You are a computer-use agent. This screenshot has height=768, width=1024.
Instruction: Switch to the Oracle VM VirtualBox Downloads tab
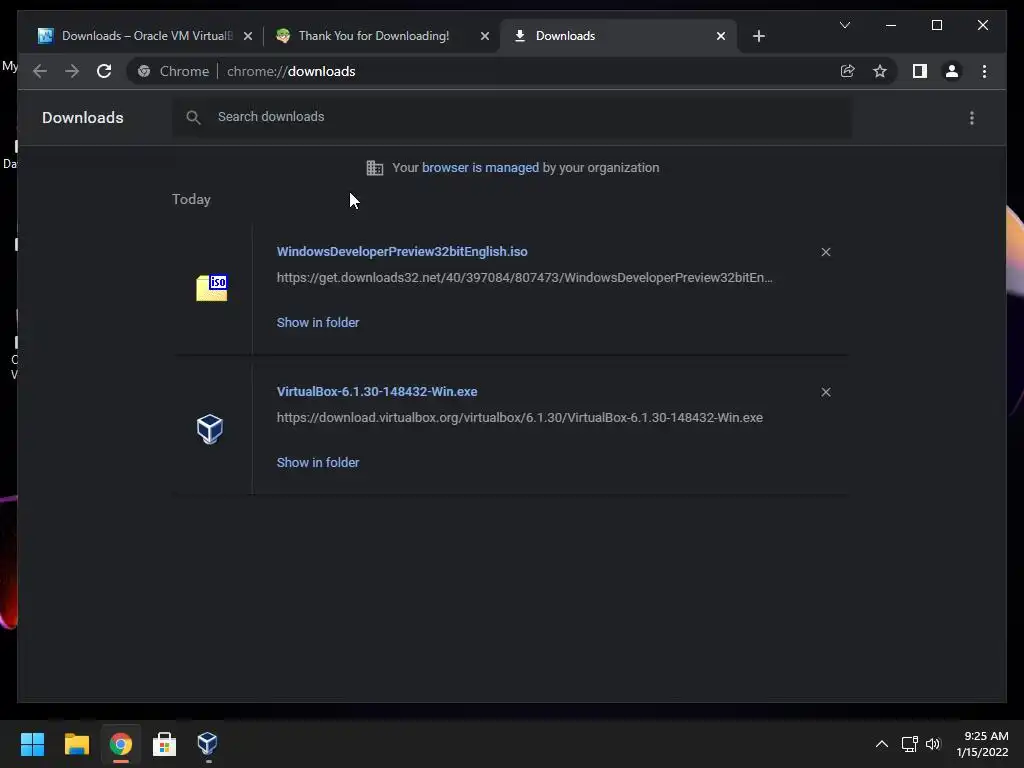pyautogui.click(x=136, y=36)
